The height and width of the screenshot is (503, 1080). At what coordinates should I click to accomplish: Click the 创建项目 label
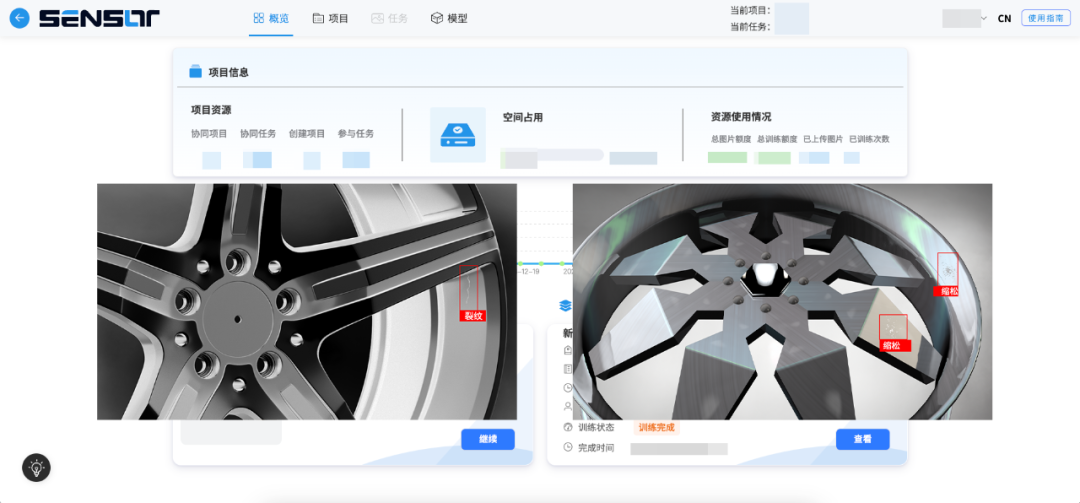[307, 134]
